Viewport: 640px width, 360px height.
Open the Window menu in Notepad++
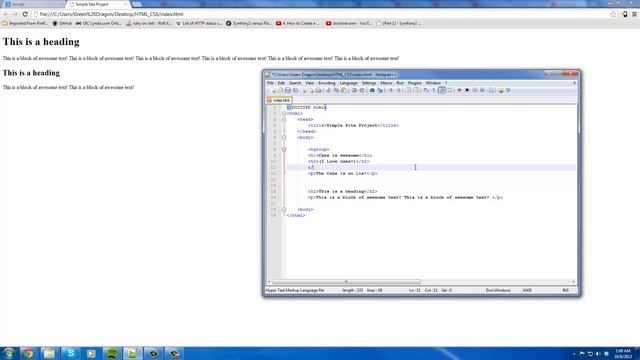433,83
